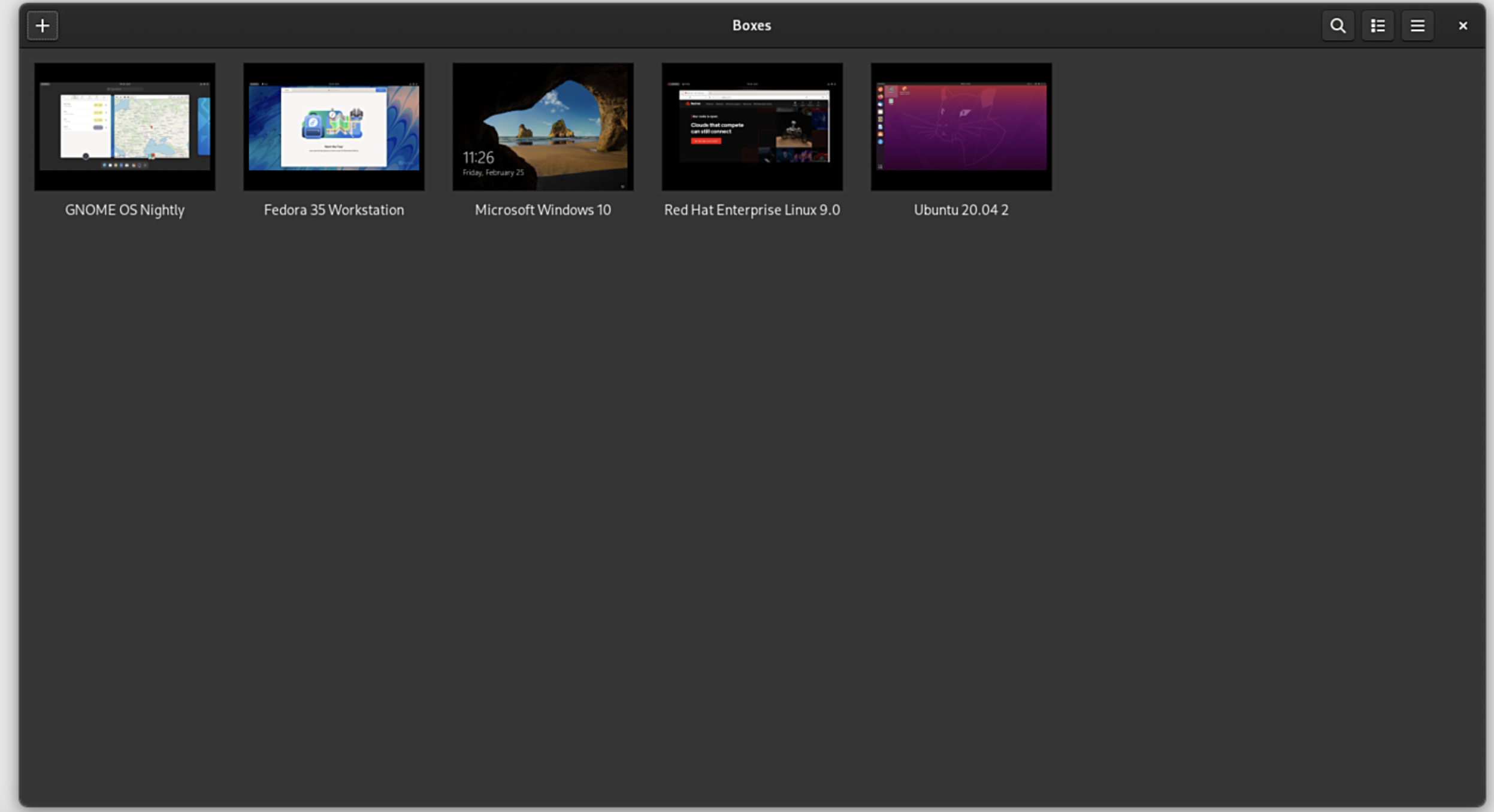The width and height of the screenshot is (1494, 812).
Task: Select the 'Microsoft Windows 10' label
Action: [543, 210]
